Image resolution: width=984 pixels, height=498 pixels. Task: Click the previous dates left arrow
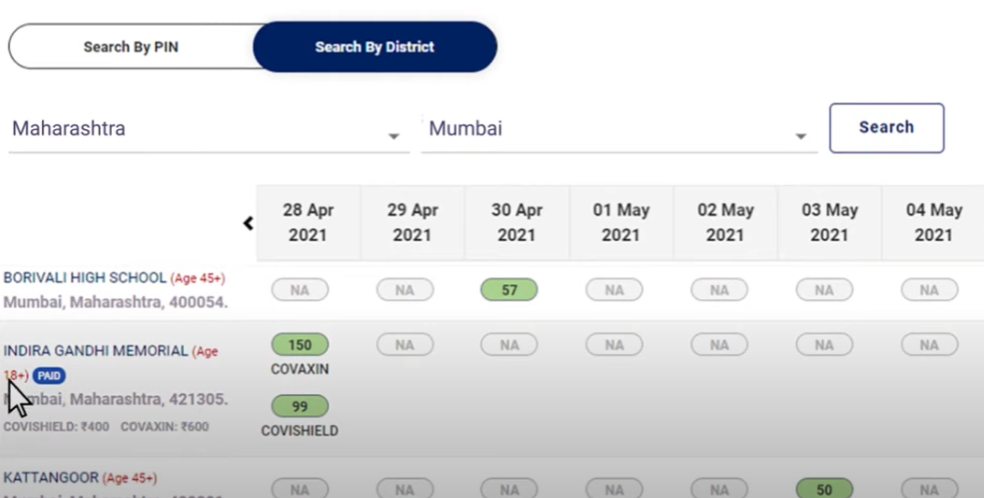pyautogui.click(x=248, y=223)
